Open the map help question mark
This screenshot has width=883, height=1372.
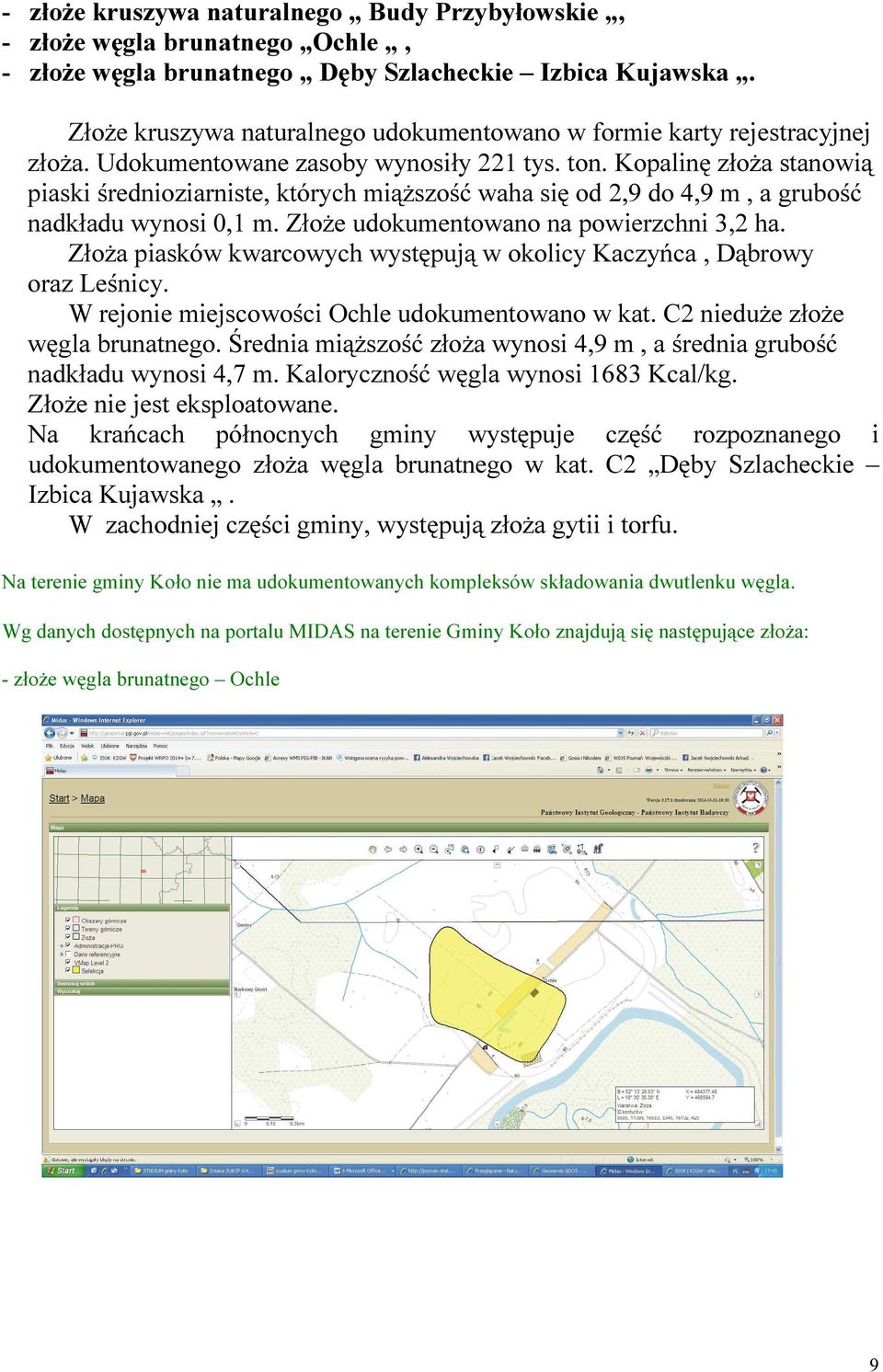point(756,847)
